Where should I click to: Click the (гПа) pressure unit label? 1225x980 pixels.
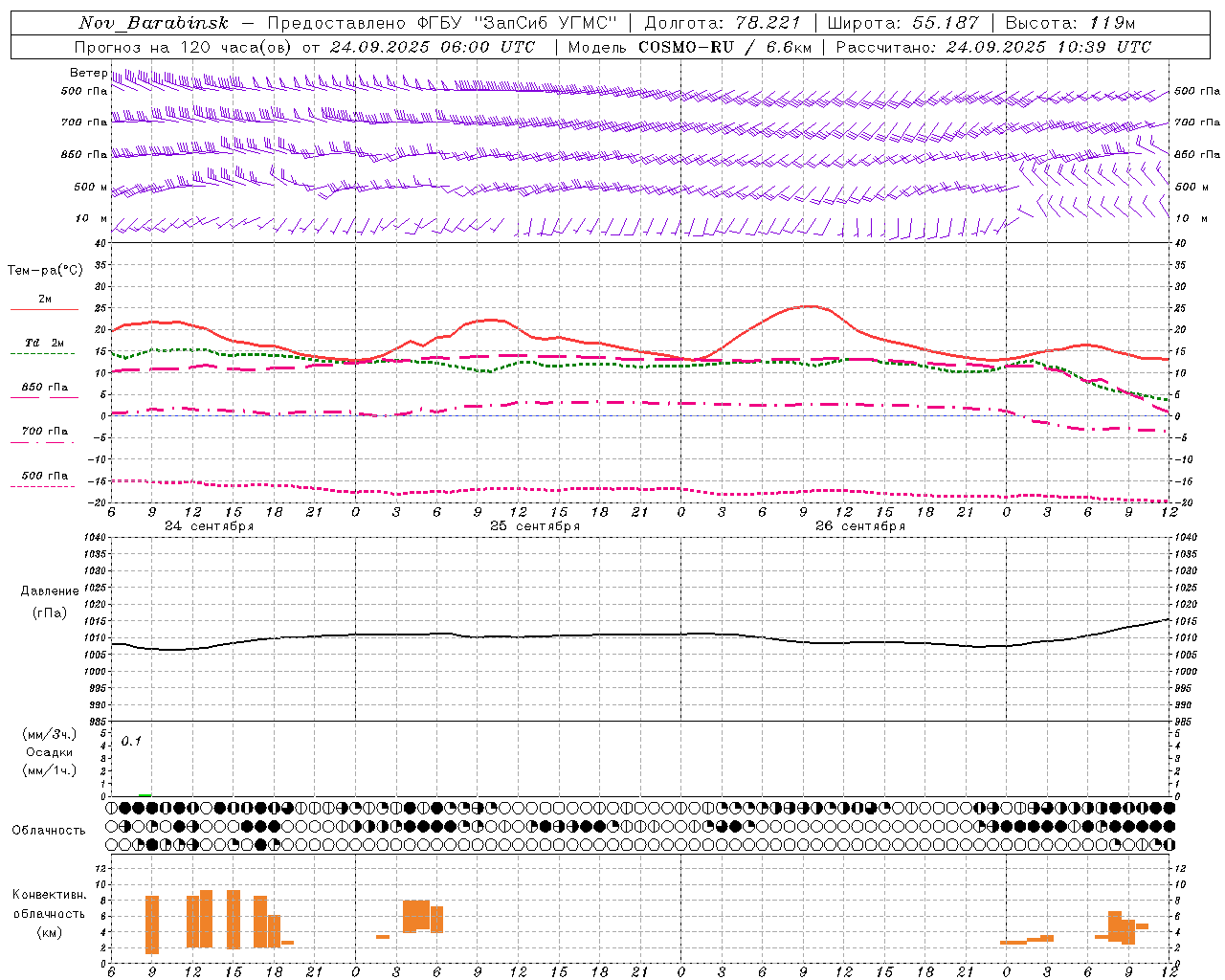coord(50,612)
